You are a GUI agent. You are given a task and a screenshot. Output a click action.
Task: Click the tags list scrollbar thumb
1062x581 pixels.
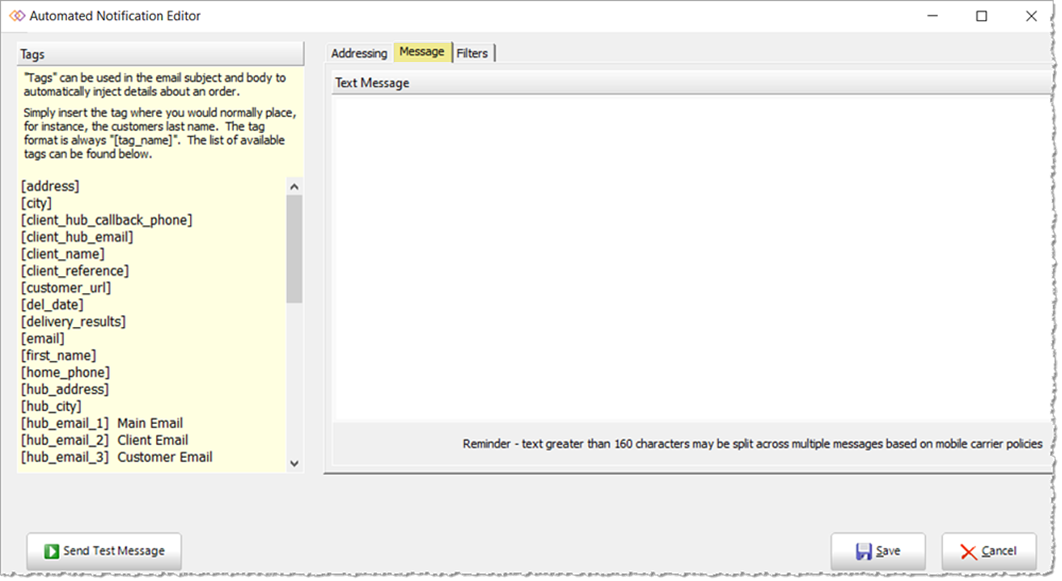point(294,249)
